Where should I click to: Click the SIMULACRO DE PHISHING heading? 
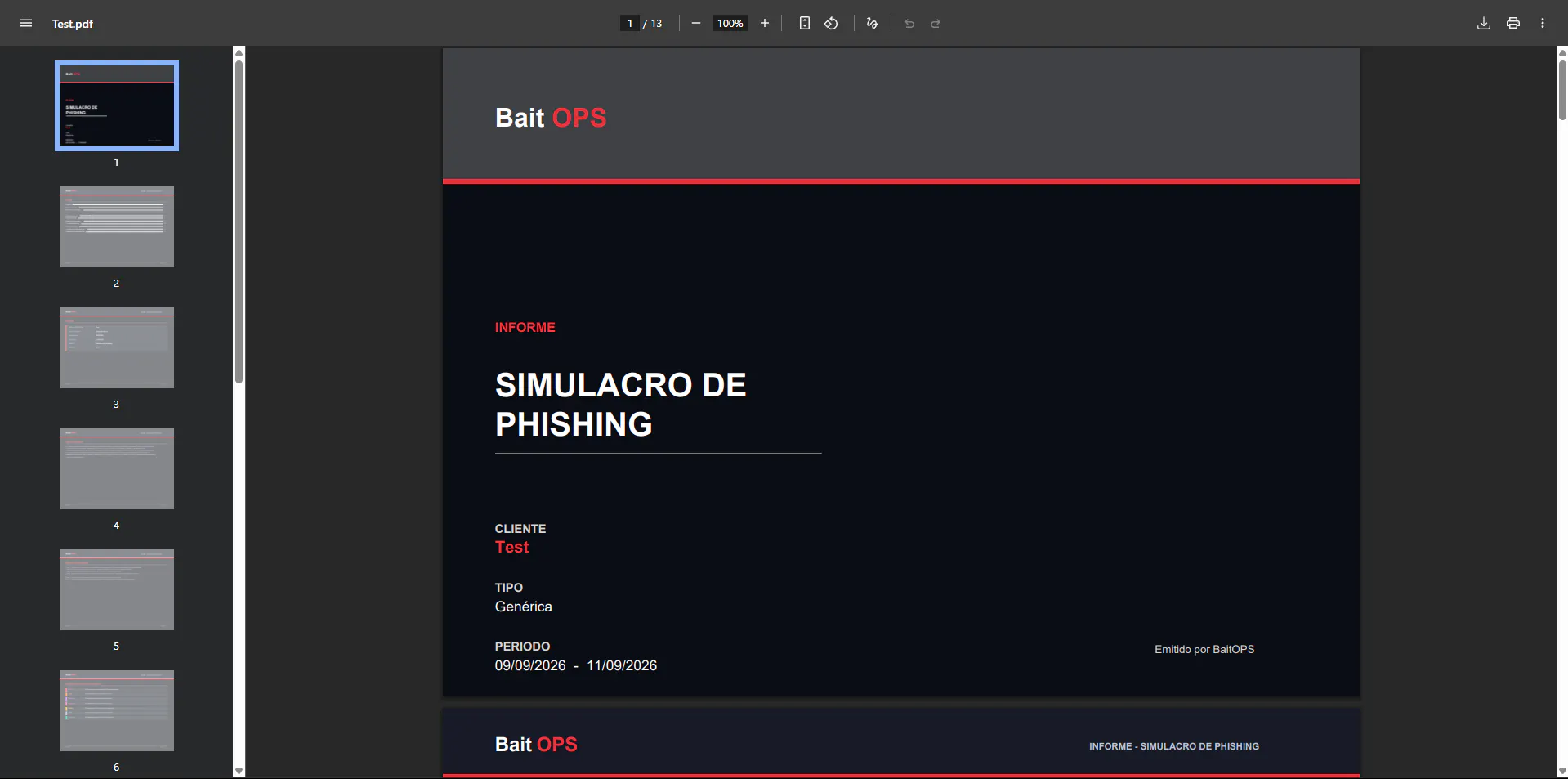point(620,405)
